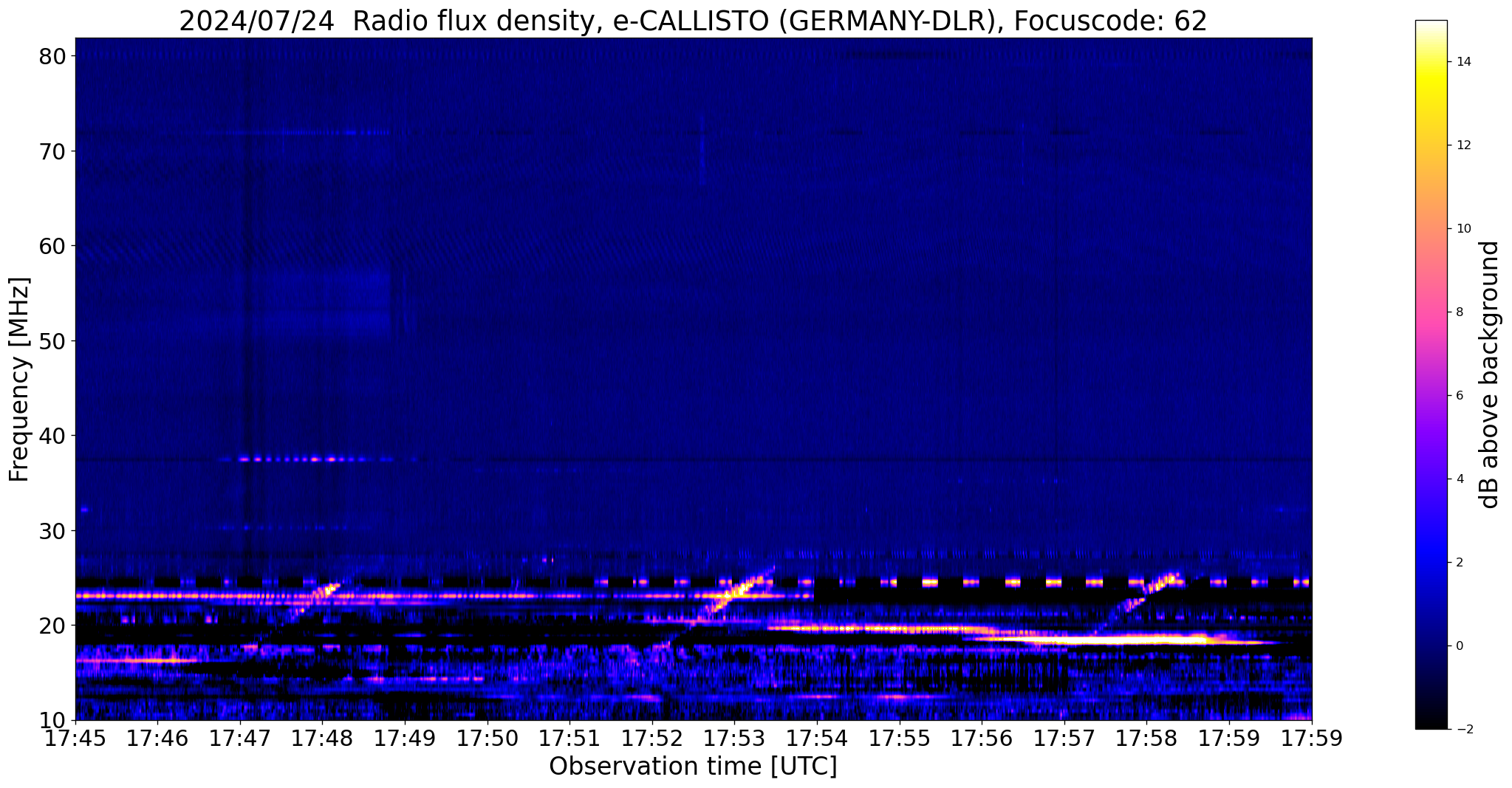Click the 17:54 time tick label

(817, 739)
